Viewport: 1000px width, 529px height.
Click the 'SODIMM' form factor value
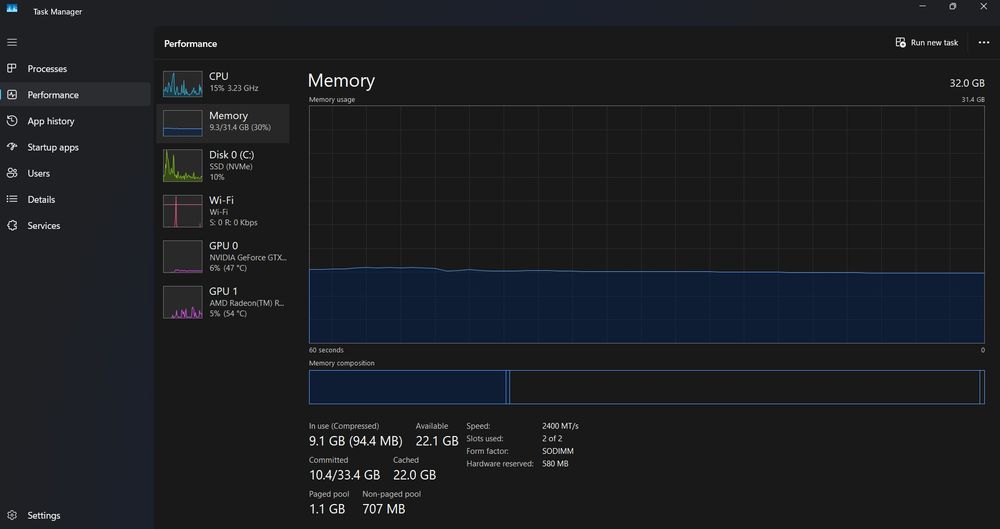[557, 451]
